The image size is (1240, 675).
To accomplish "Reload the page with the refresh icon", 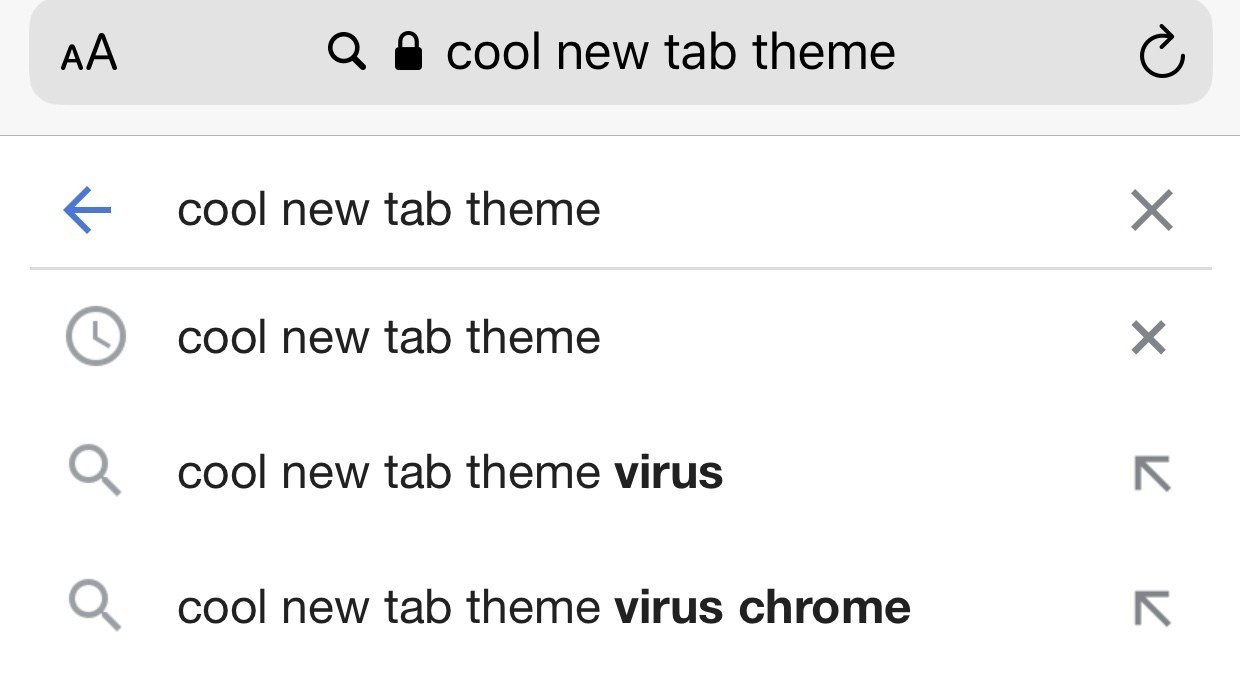I will point(1161,54).
